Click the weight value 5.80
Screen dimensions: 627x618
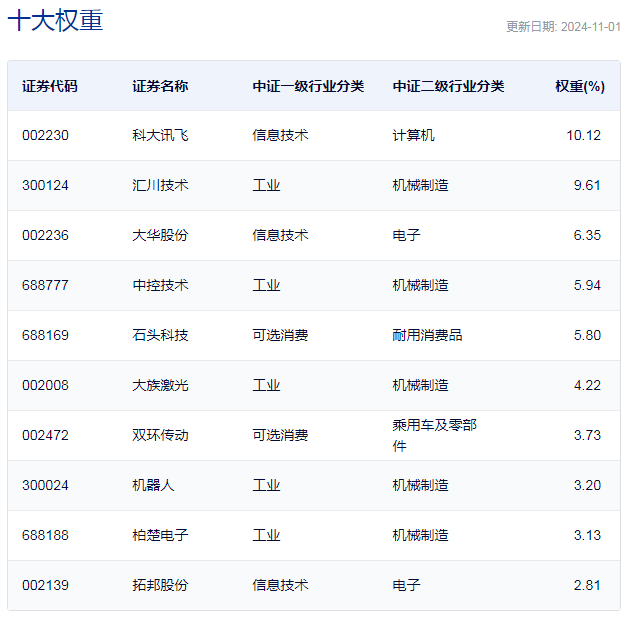(587, 335)
